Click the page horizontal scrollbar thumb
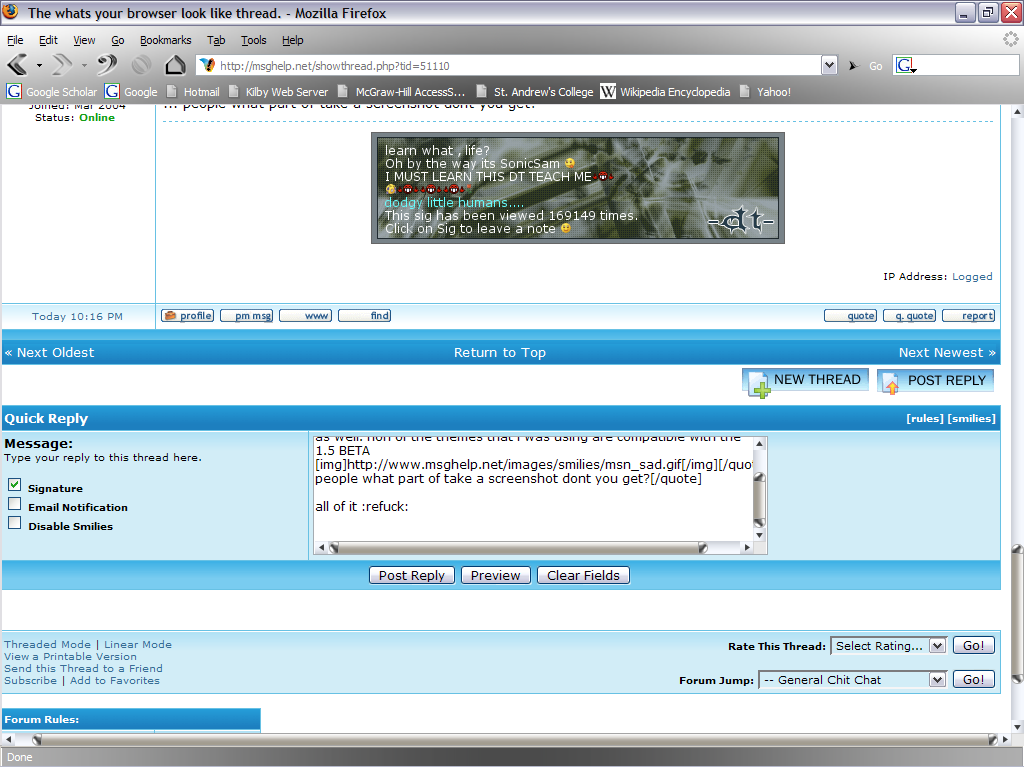 point(515,739)
